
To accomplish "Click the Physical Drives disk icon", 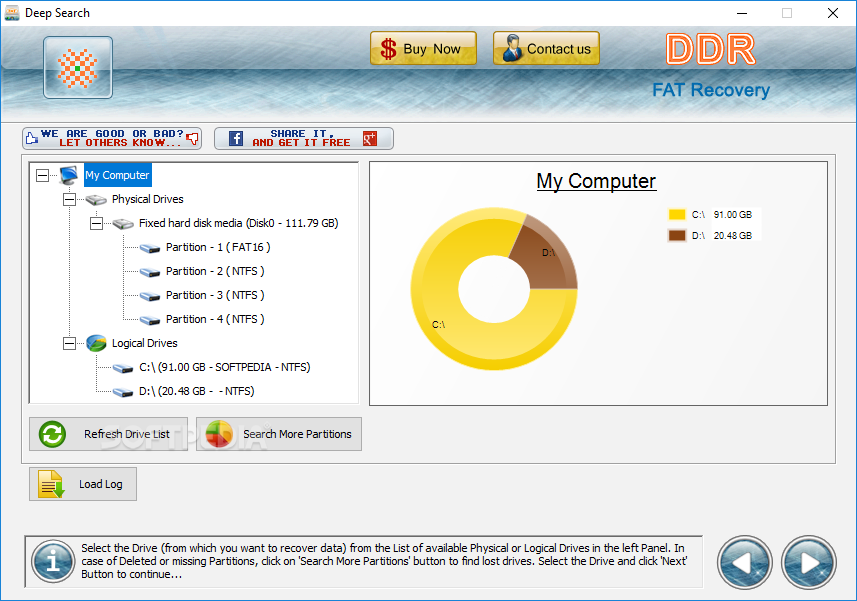I will [x=96, y=200].
